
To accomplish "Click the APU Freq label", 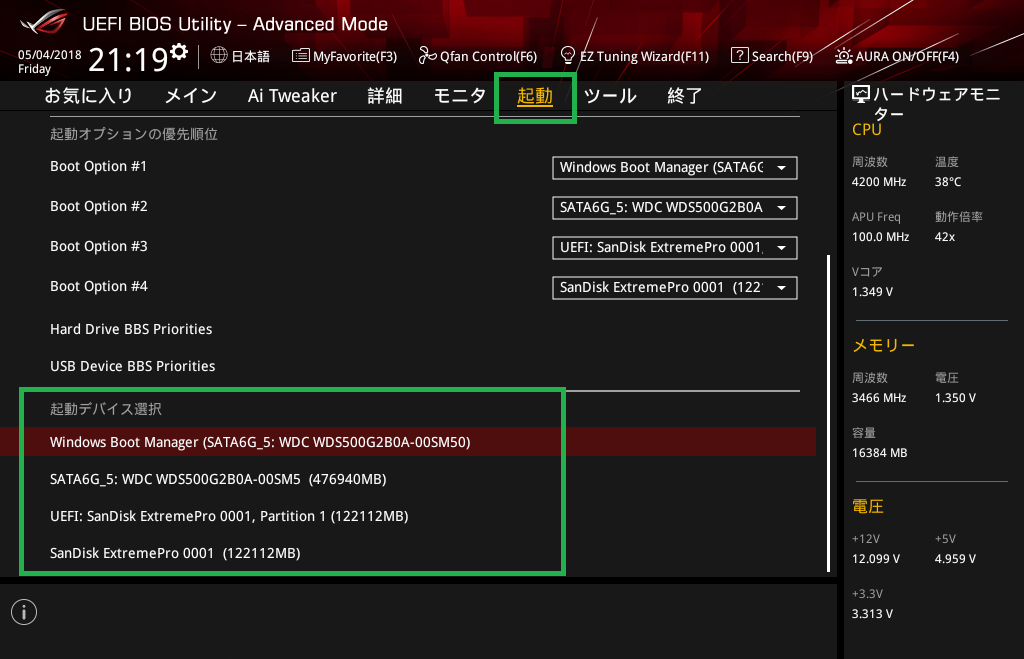I will [x=876, y=217].
